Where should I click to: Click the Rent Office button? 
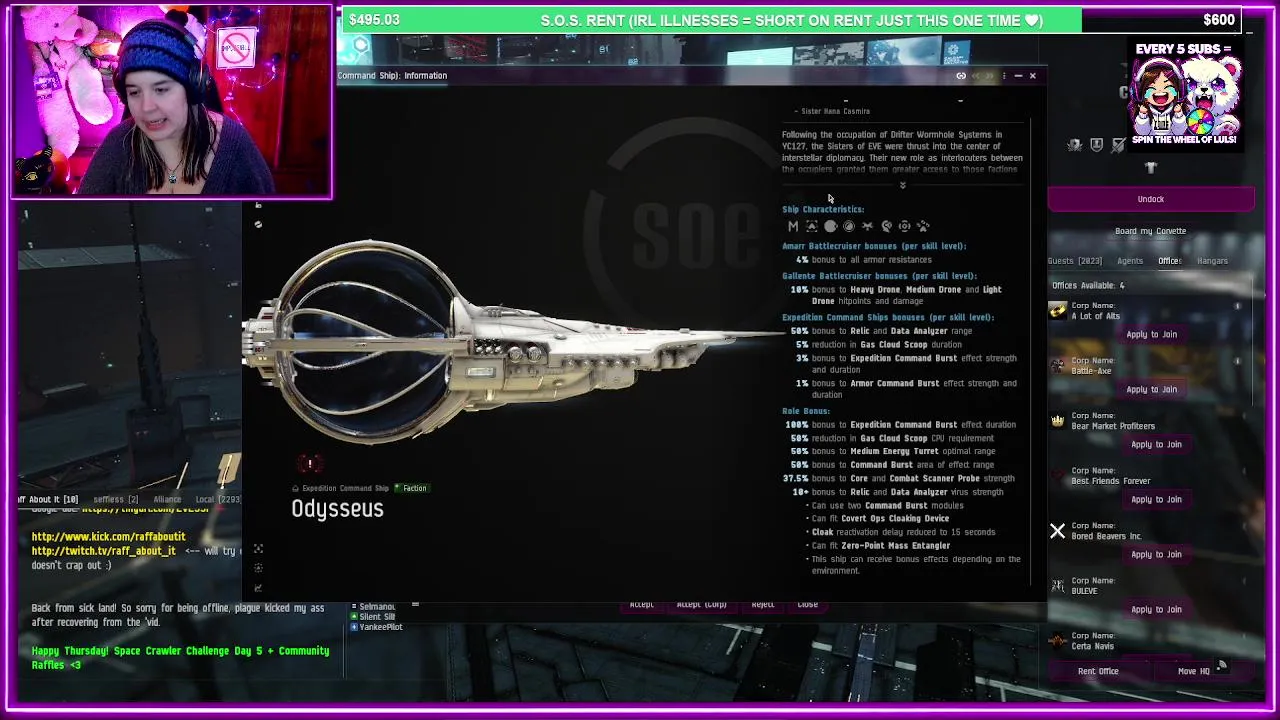(1098, 671)
